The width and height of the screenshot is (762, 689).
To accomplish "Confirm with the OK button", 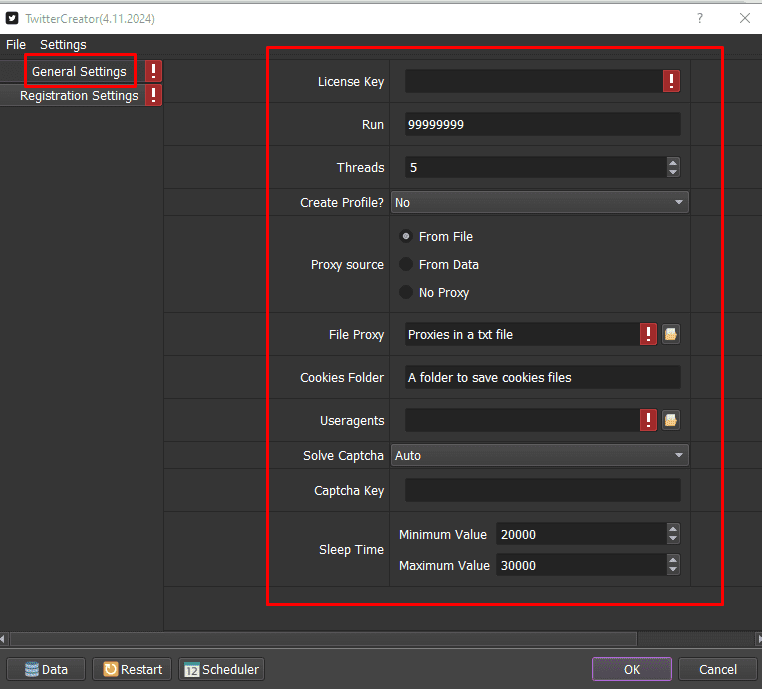I will coord(632,670).
